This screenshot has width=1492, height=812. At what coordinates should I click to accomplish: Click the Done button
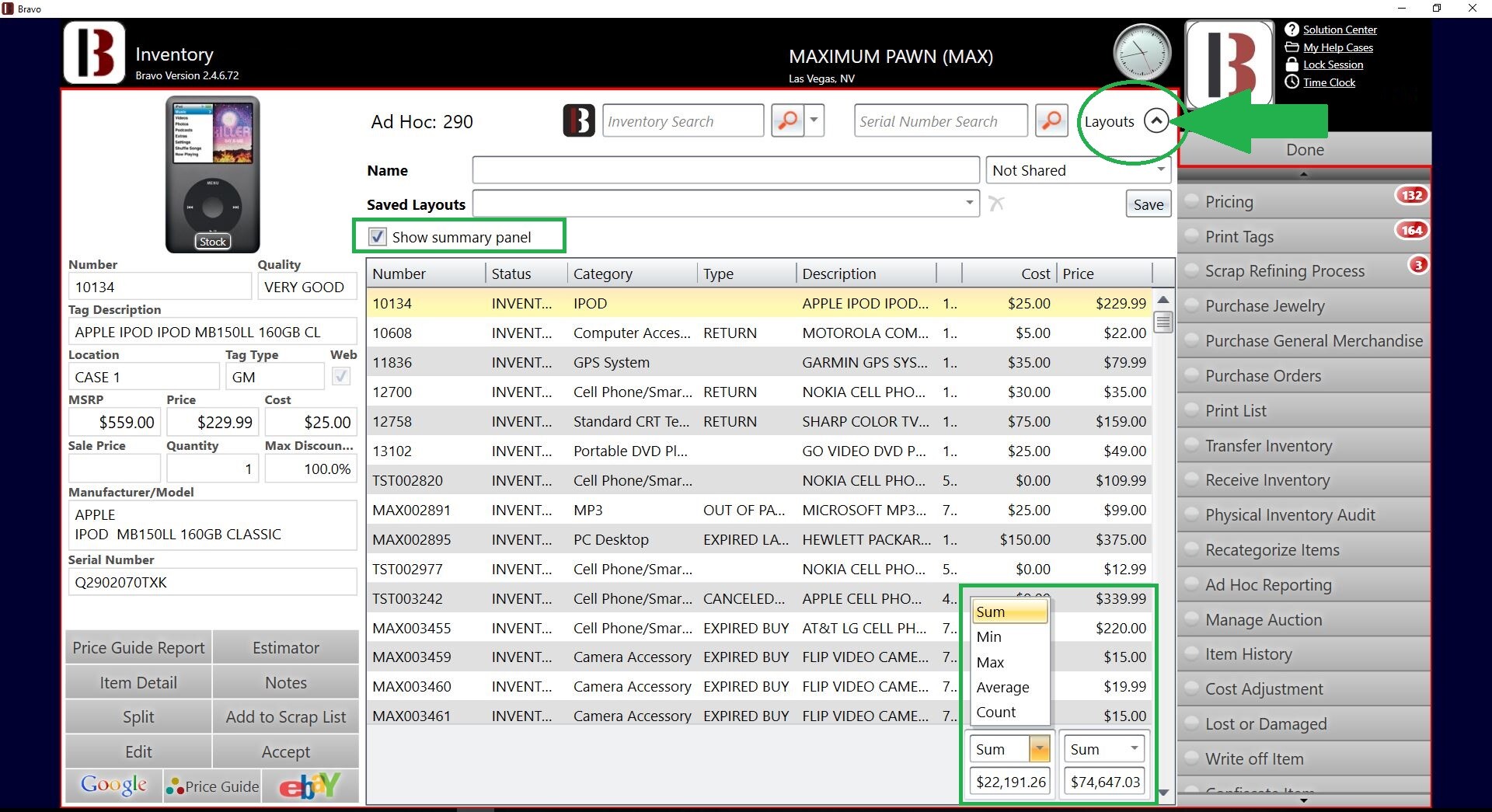[x=1305, y=150]
